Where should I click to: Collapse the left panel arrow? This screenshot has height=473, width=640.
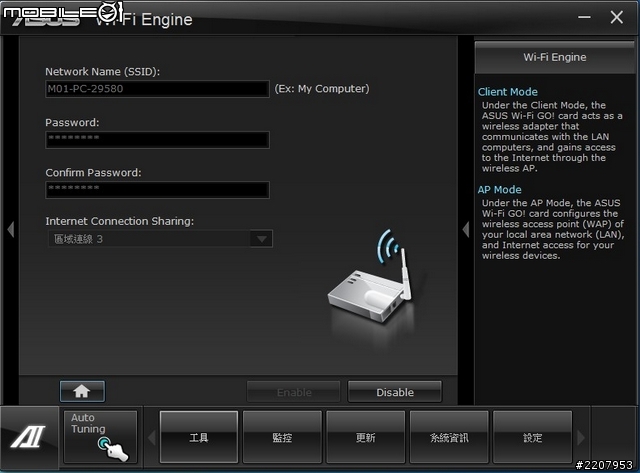point(11,229)
